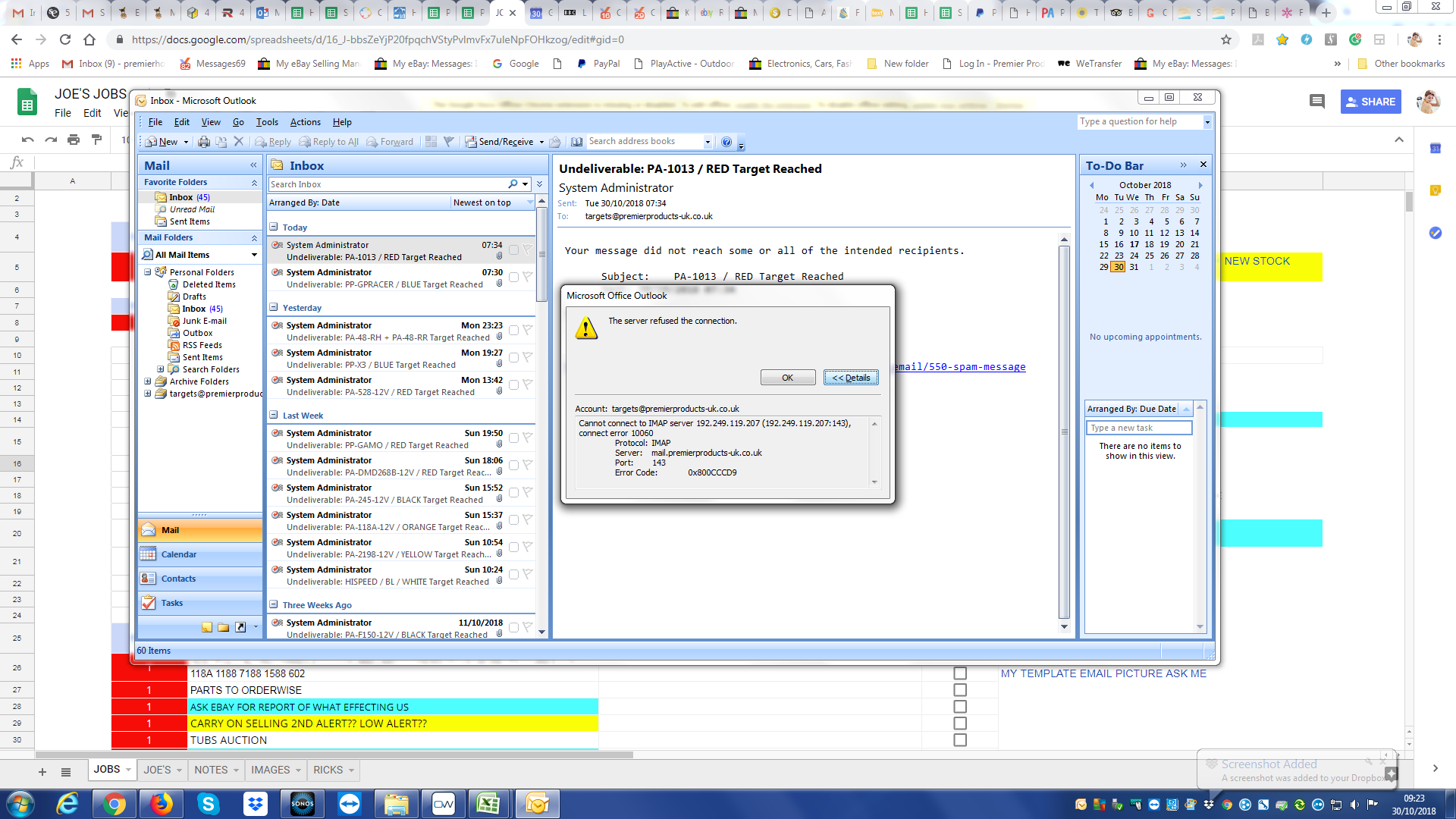Open the comments icon in Google Sheets

(1317, 102)
